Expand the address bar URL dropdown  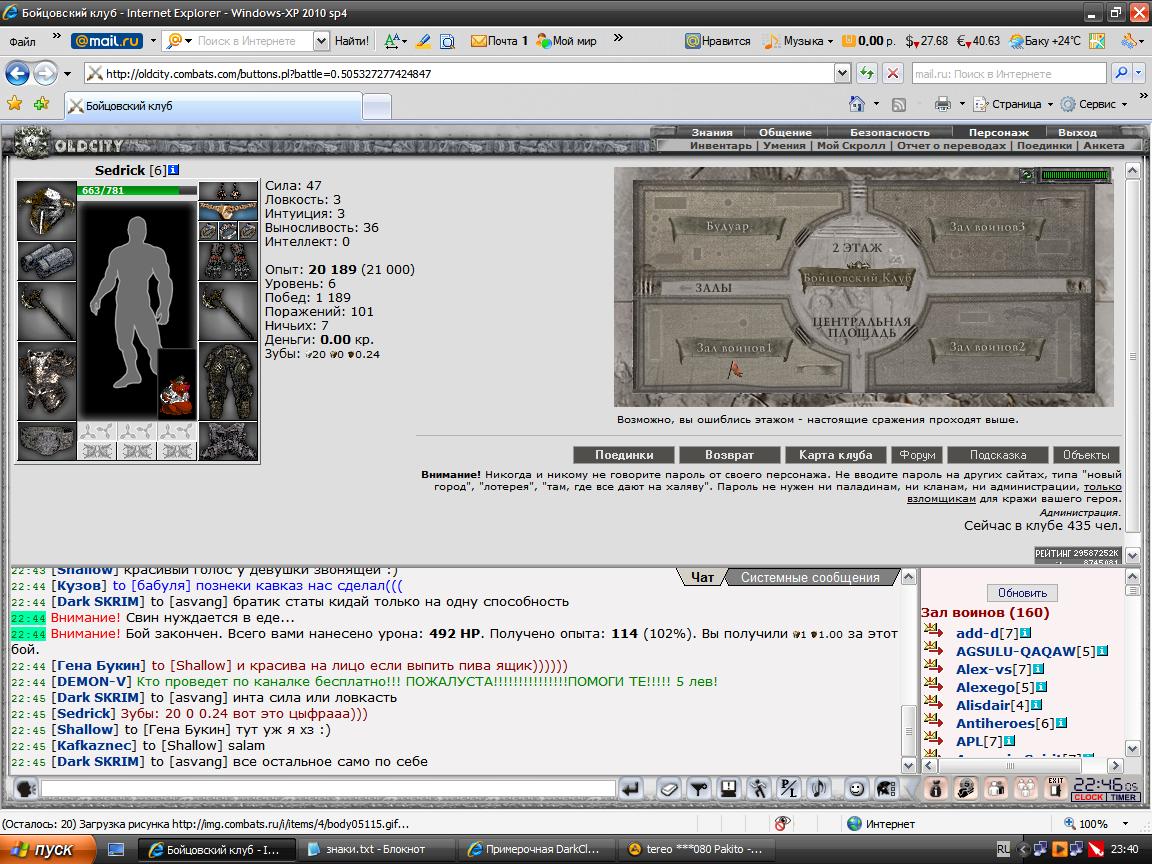[843, 73]
